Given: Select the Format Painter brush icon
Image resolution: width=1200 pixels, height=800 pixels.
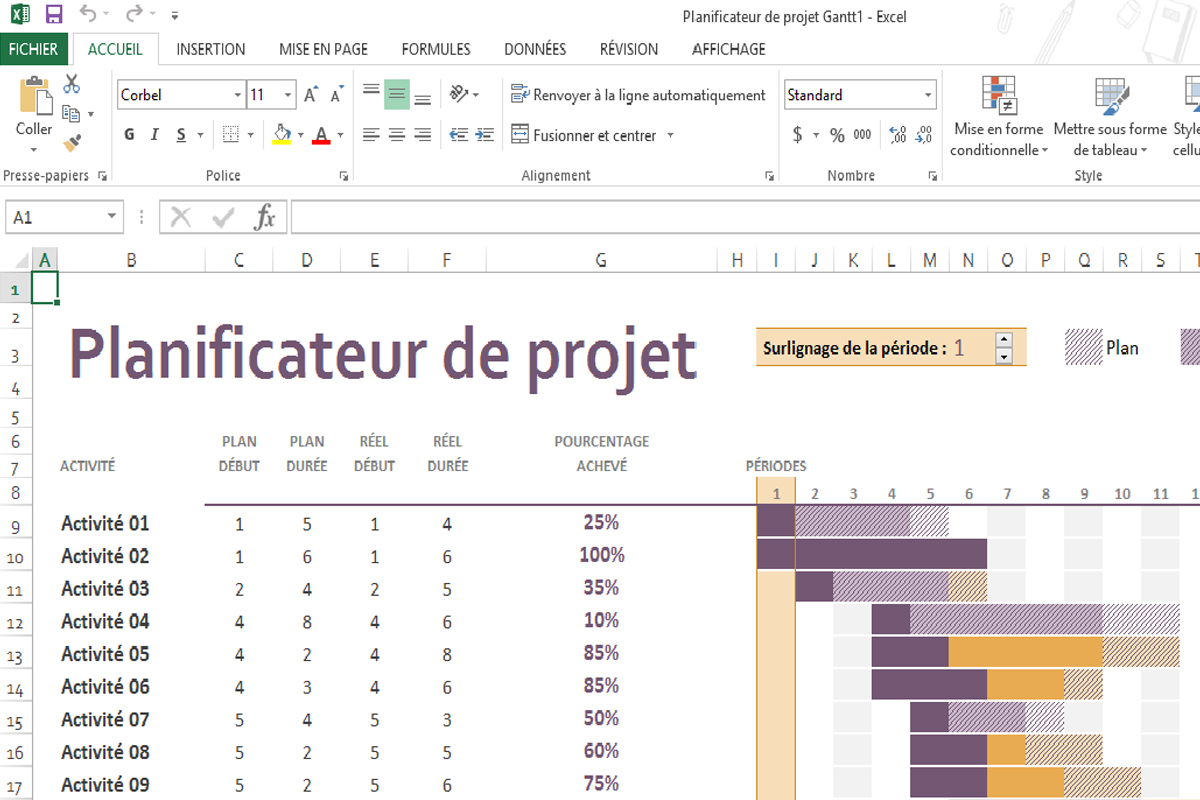Looking at the screenshot, I should pyautogui.click(x=71, y=144).
